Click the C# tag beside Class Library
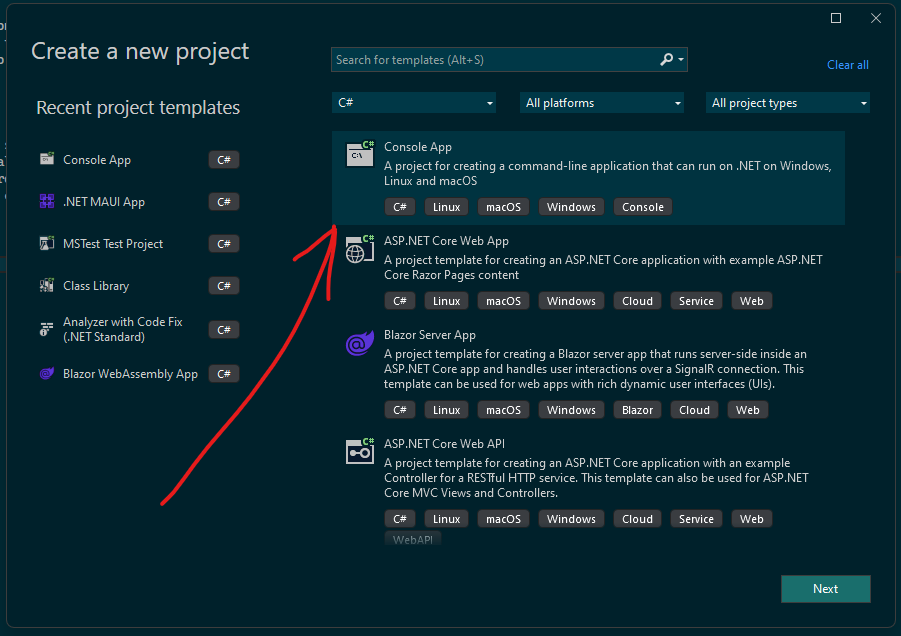 pos(224,286)
